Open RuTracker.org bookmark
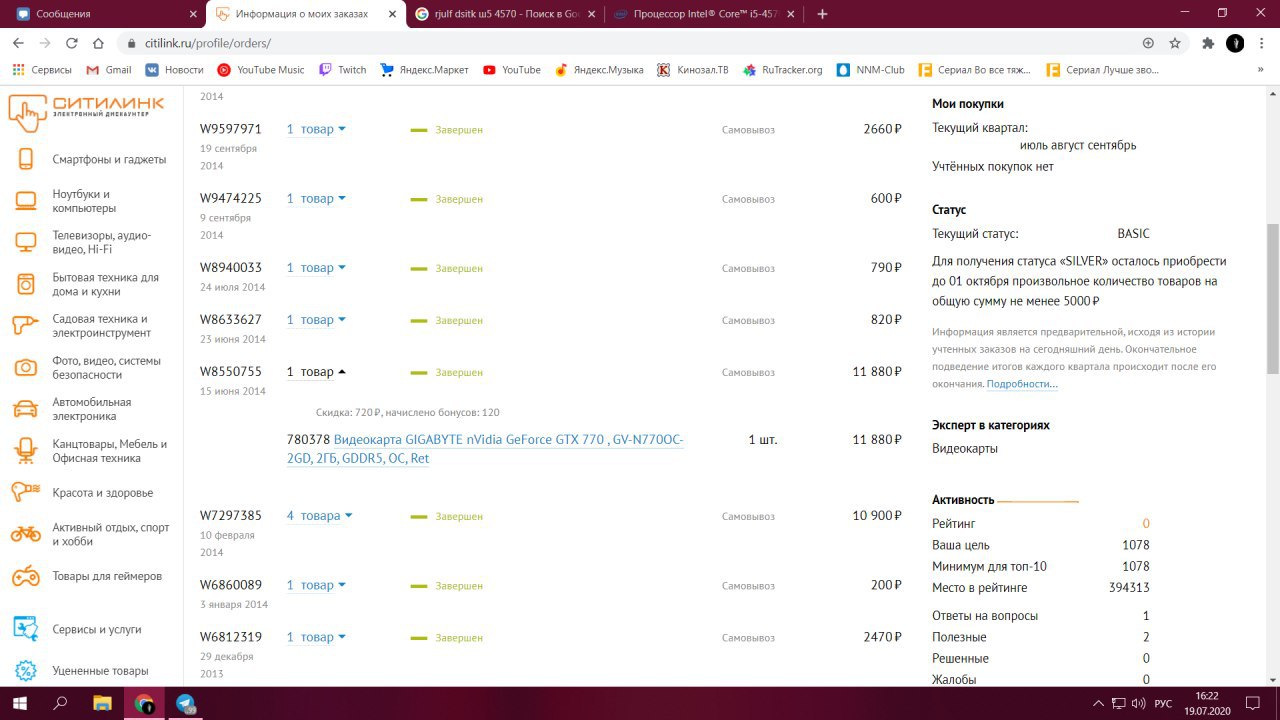Viewport: 1280px width, 720px height. [782, 70]
